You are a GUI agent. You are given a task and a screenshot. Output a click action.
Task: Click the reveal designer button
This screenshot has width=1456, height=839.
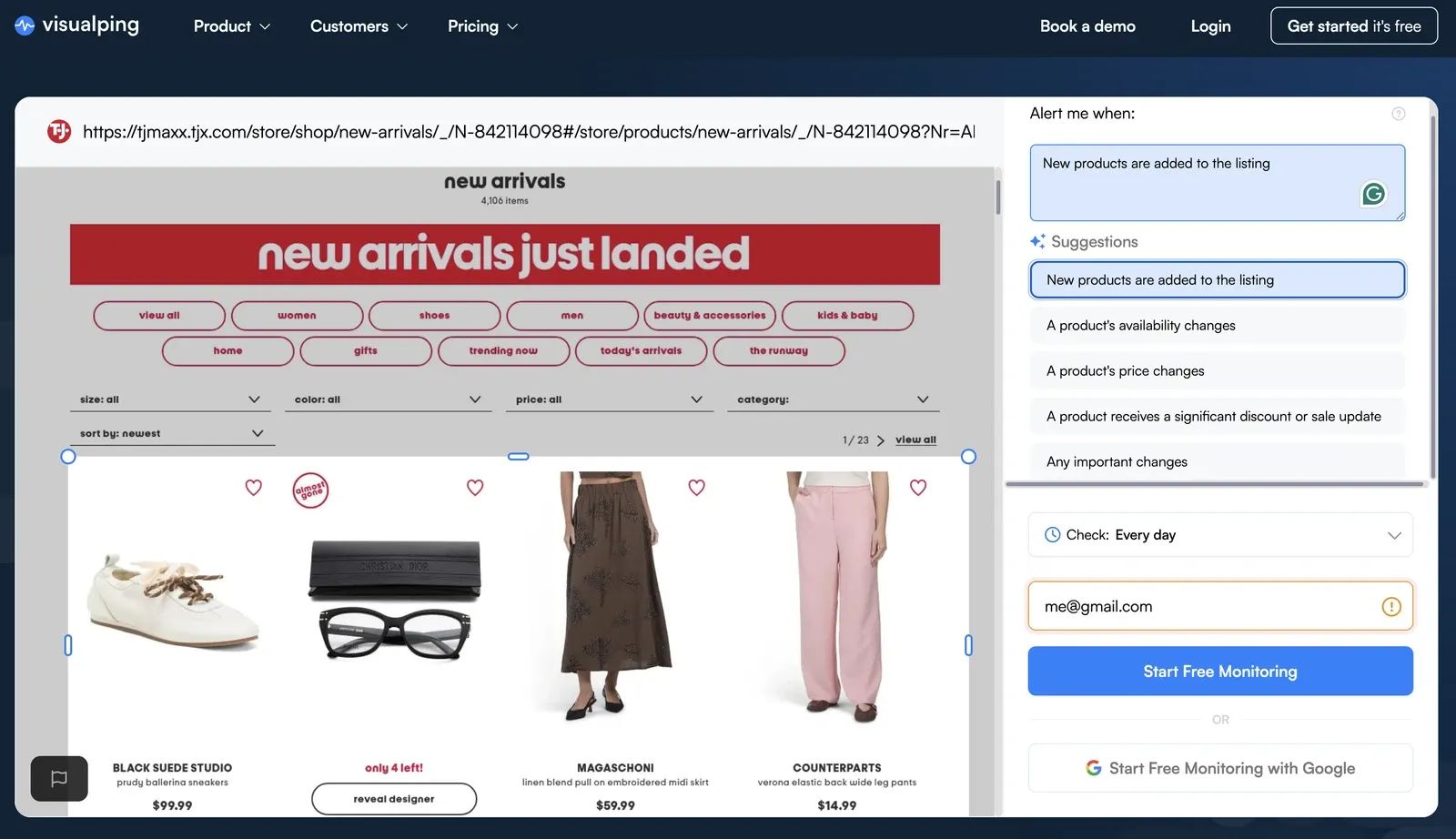click(x=394, y=799)
